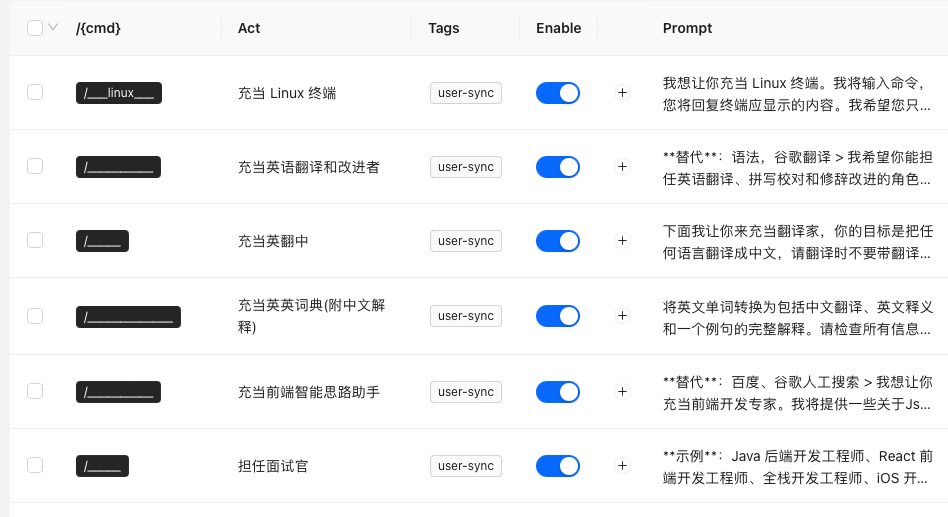
Task: Click the user-sync tag in 充当英英词典 row
Action: [466, 316]
